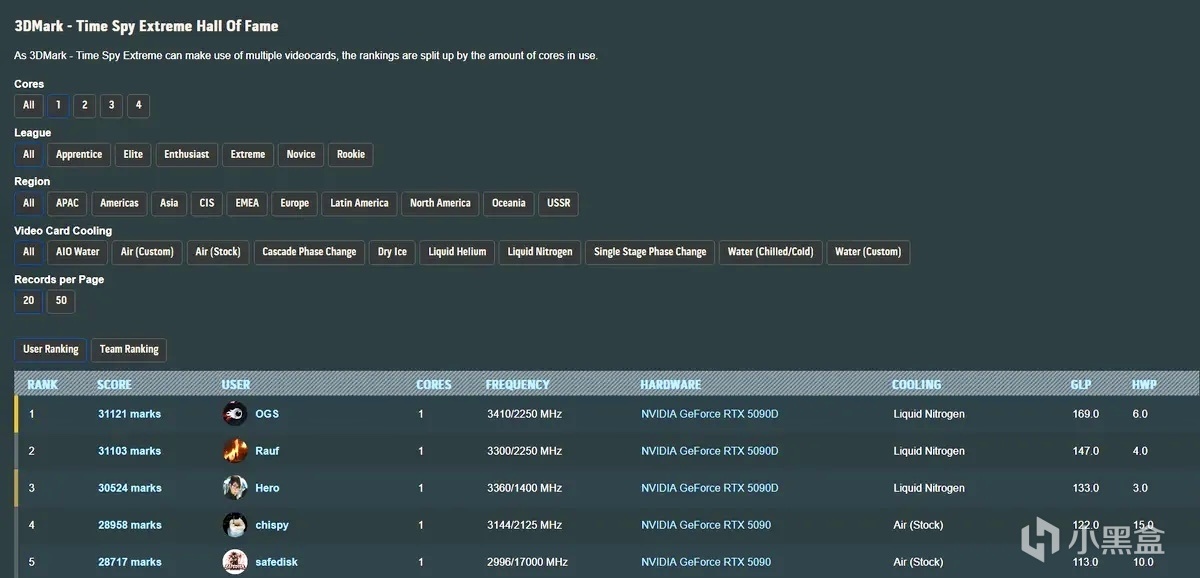Screen dimensions: 1200x578
Task: Select All under League filter
Action: [28, 154]
